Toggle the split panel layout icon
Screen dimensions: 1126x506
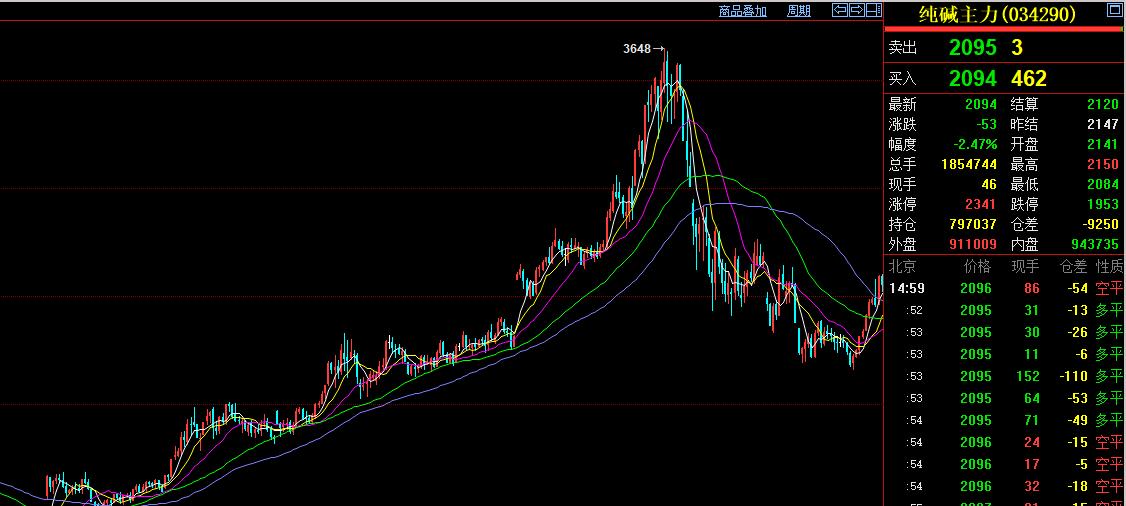pyautogui.click(x=873, y=10)
